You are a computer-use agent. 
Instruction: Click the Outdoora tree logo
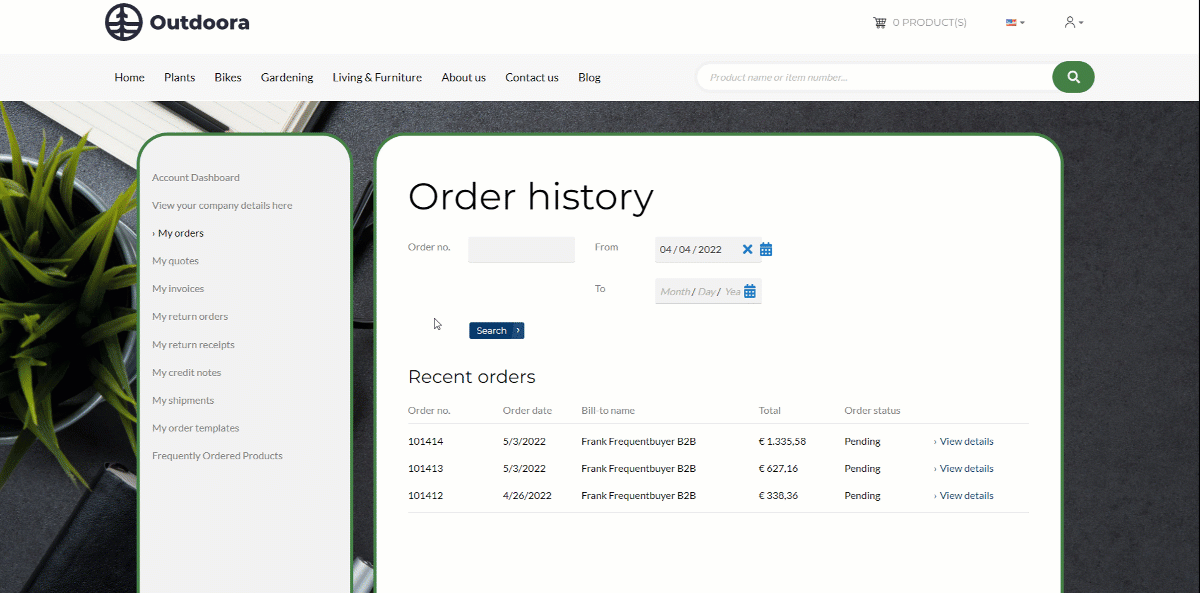pos(123,21)
